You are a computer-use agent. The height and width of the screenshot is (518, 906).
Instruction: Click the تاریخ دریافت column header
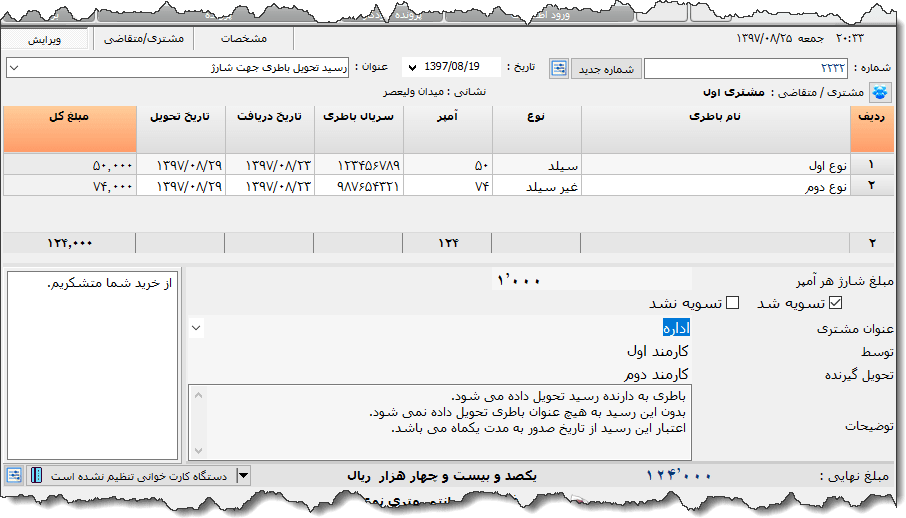coord(270,129)
